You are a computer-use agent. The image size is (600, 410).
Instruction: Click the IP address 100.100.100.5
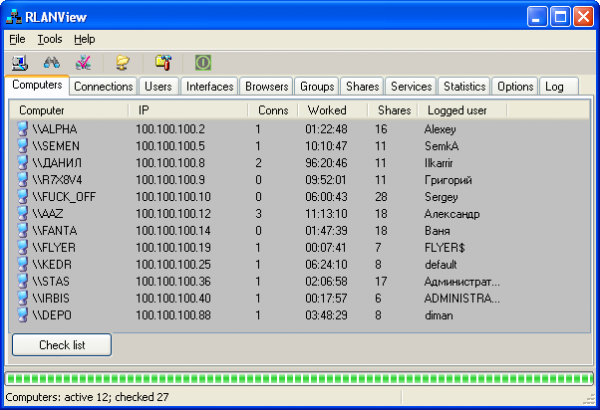tap(170, 146)
